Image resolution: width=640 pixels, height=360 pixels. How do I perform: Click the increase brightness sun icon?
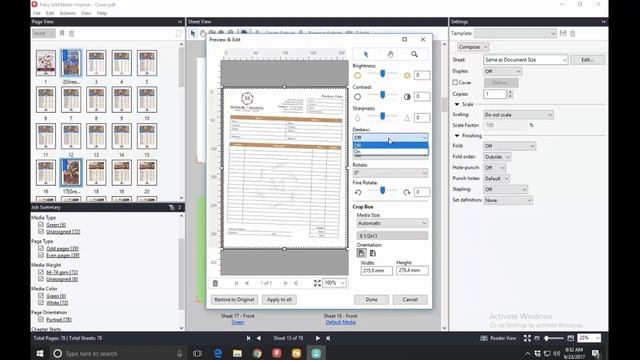[407, 76]
